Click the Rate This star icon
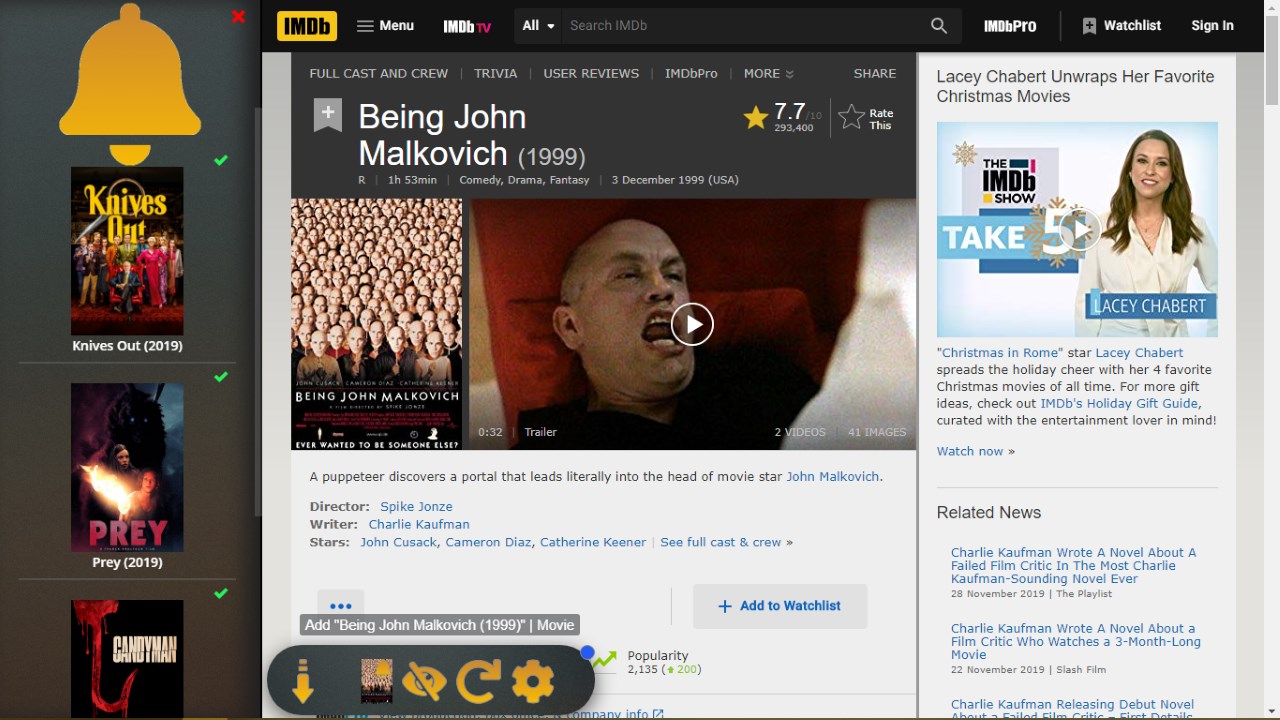 click(851, 118)
